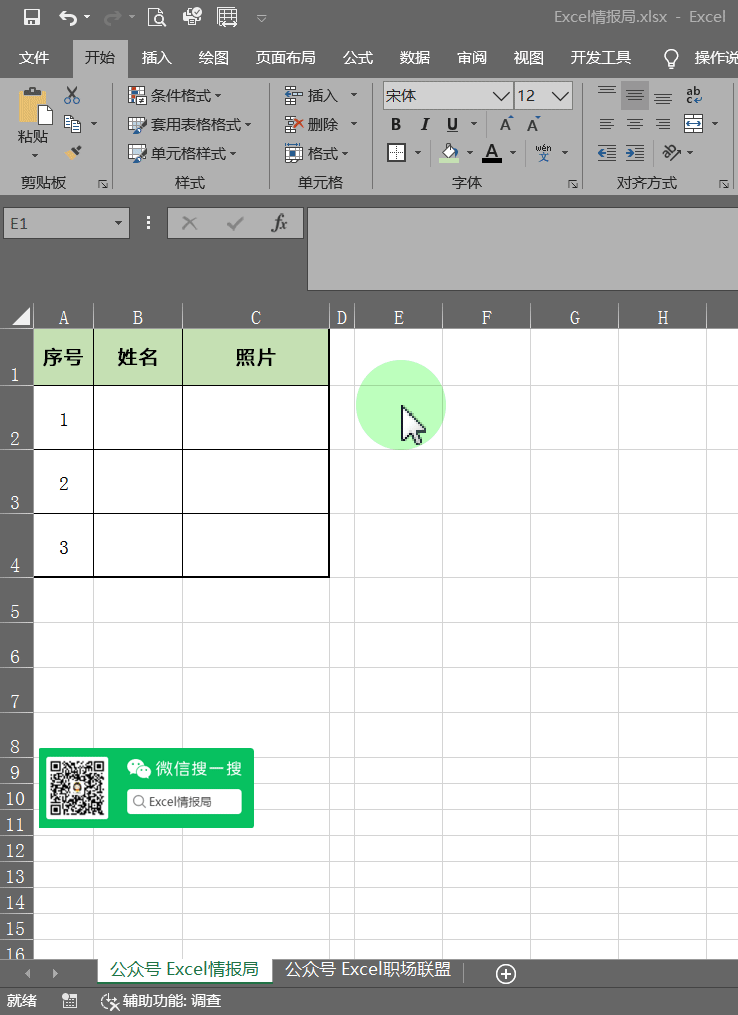Select column C header
This screenshot has width=738, height=1015.
coord(256,317)
